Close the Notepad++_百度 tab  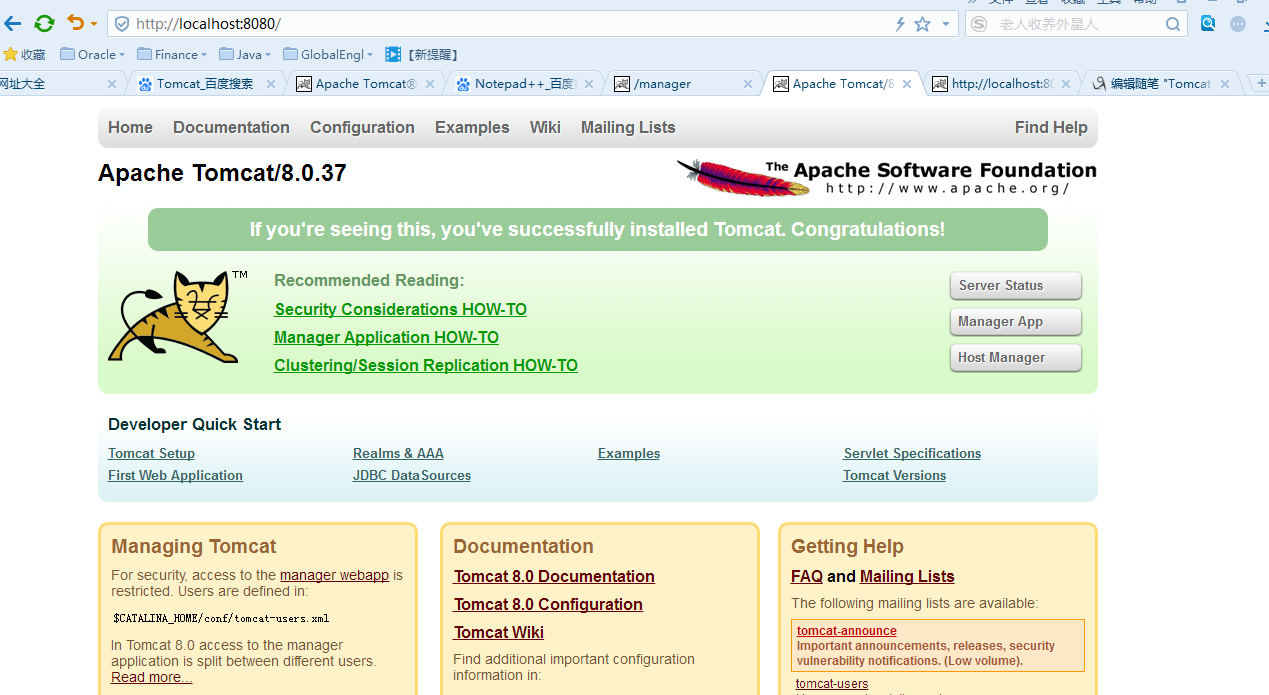[x=589, y=84]
